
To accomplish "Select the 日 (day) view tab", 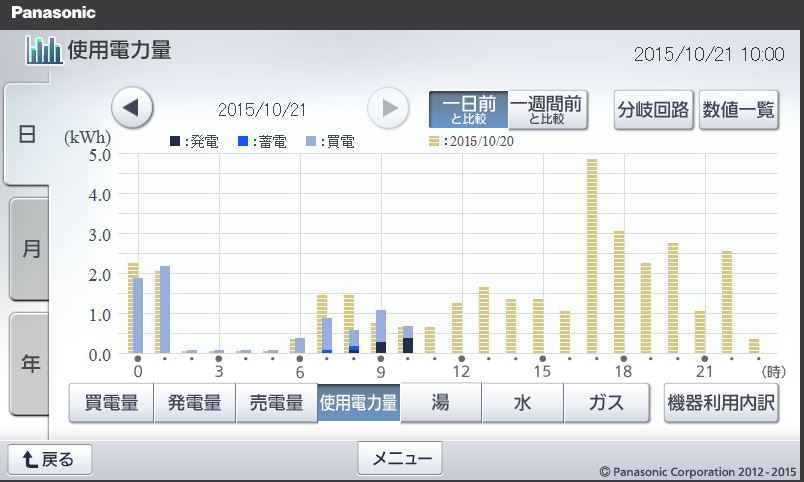I will pos(29,135).
